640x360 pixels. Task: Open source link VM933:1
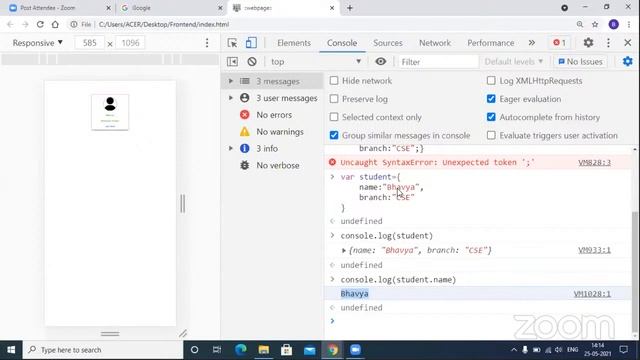(594, 250)
